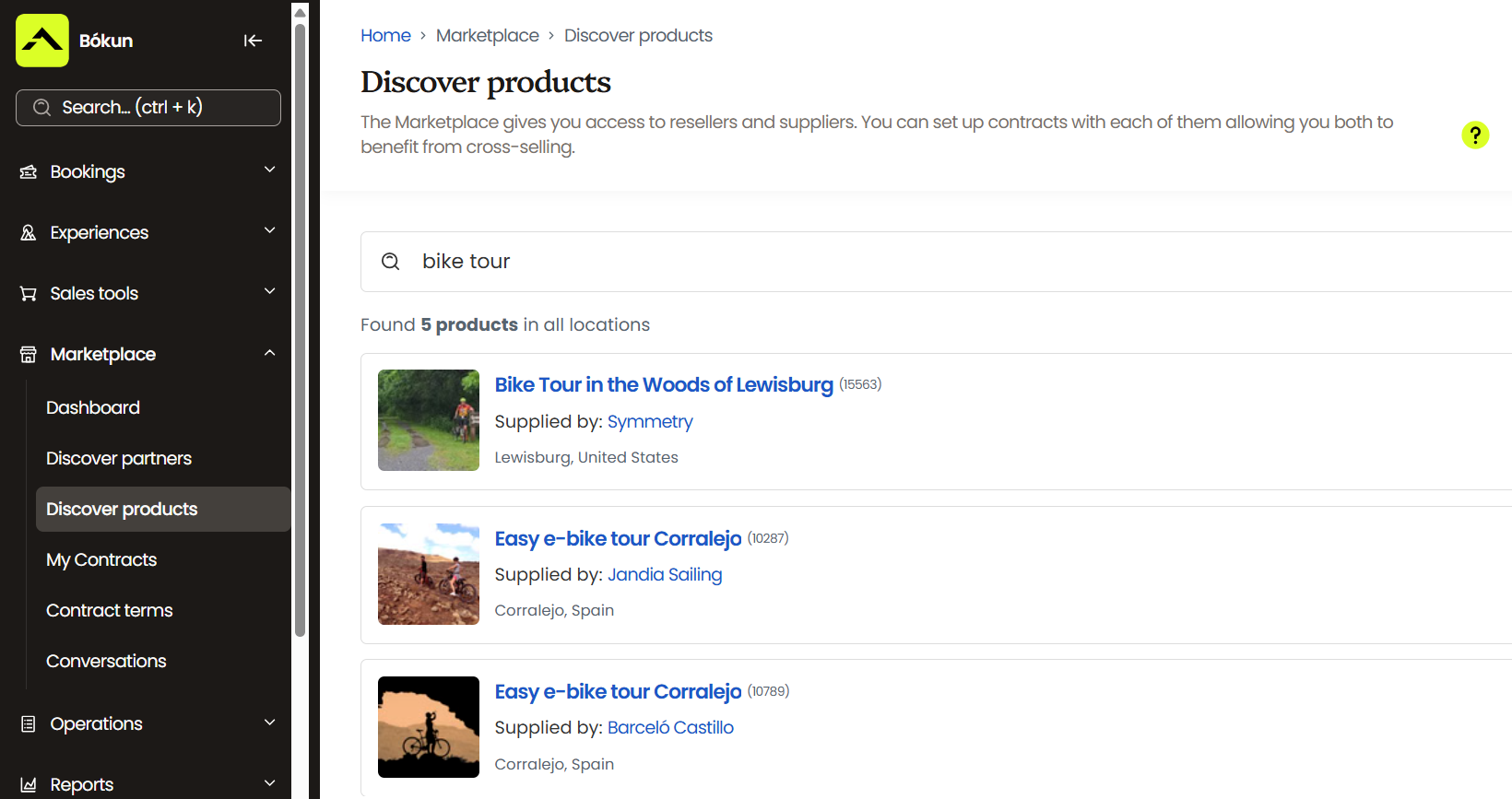Screen dimensions: 1512x799
Task: Expand the Sales tools chevron
Action: click(x=270, y=291)
